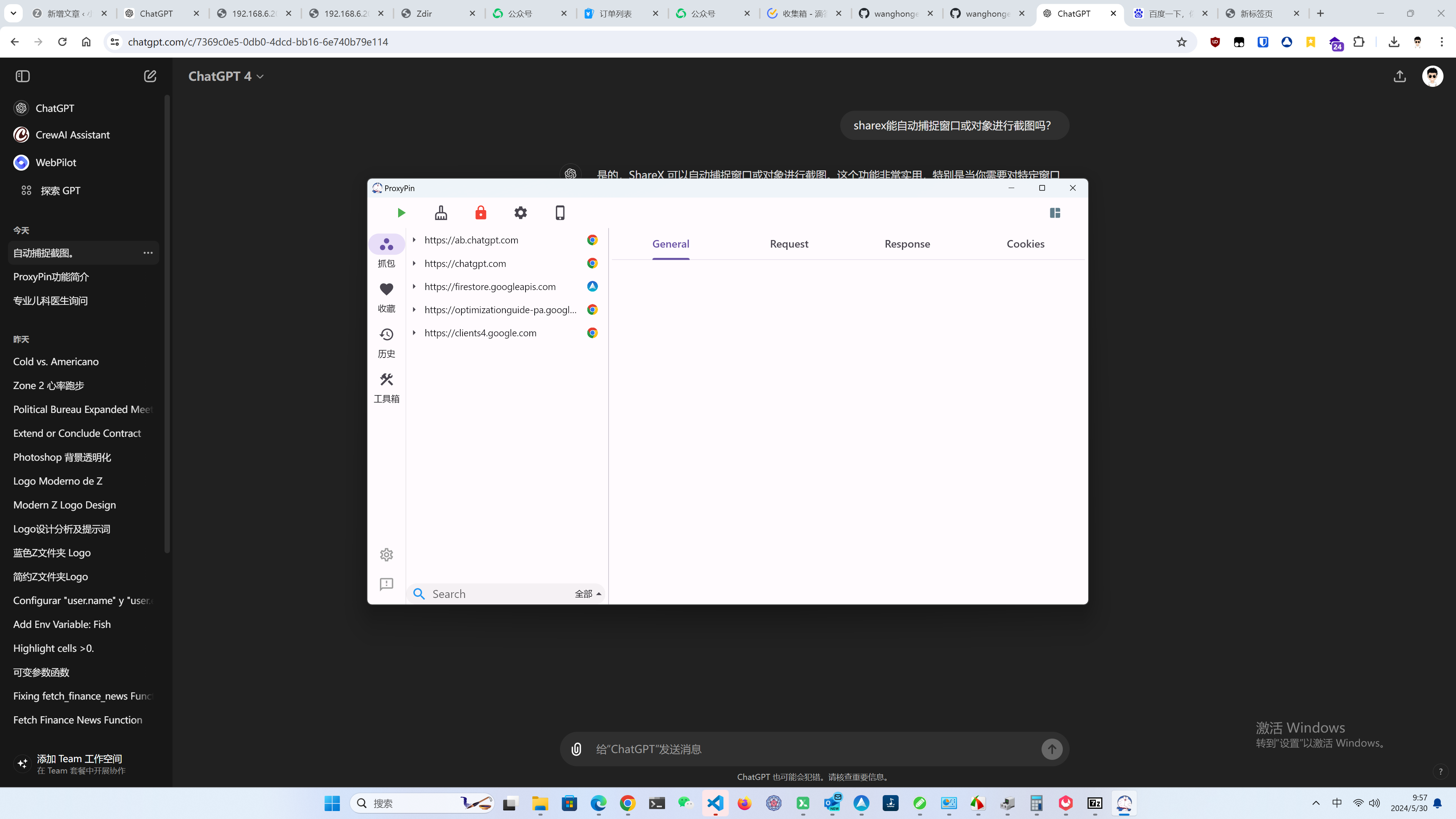Click the search magnifier in ProxyPin
This screenshot has height=819, width=1456.
[x=419, y=594]
